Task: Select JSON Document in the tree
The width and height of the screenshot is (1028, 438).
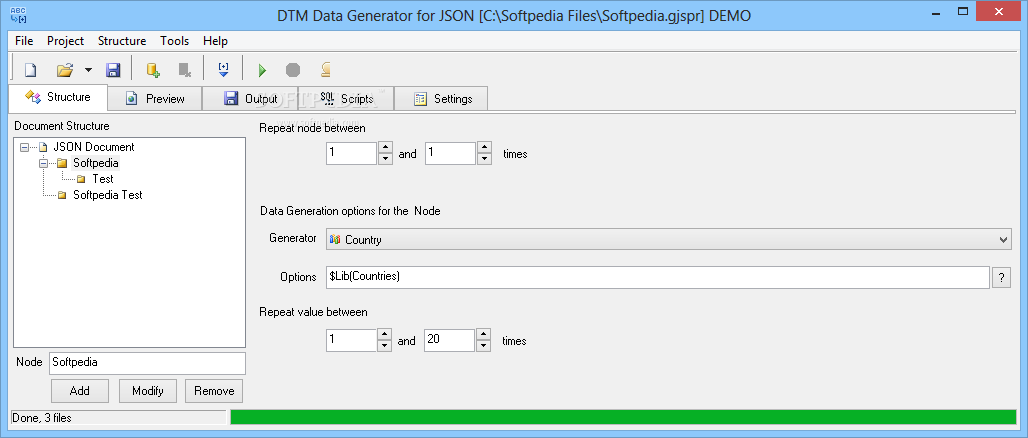Action: [94, 147]
